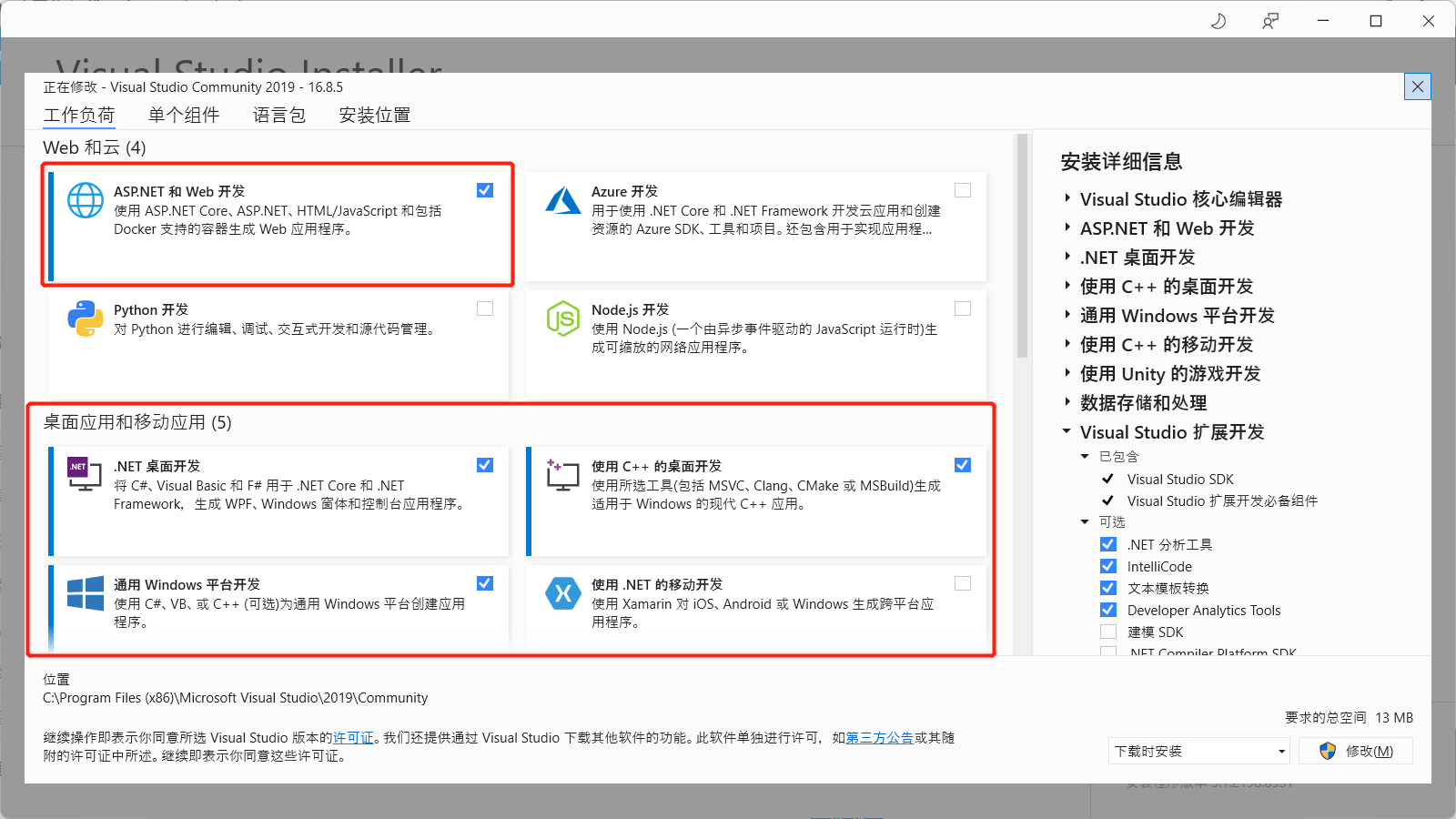The height and width of the screenshot is (819, 1456).
Task: Open the 许可证 license link
Action: pyautogui.click(x=353, y=738)
